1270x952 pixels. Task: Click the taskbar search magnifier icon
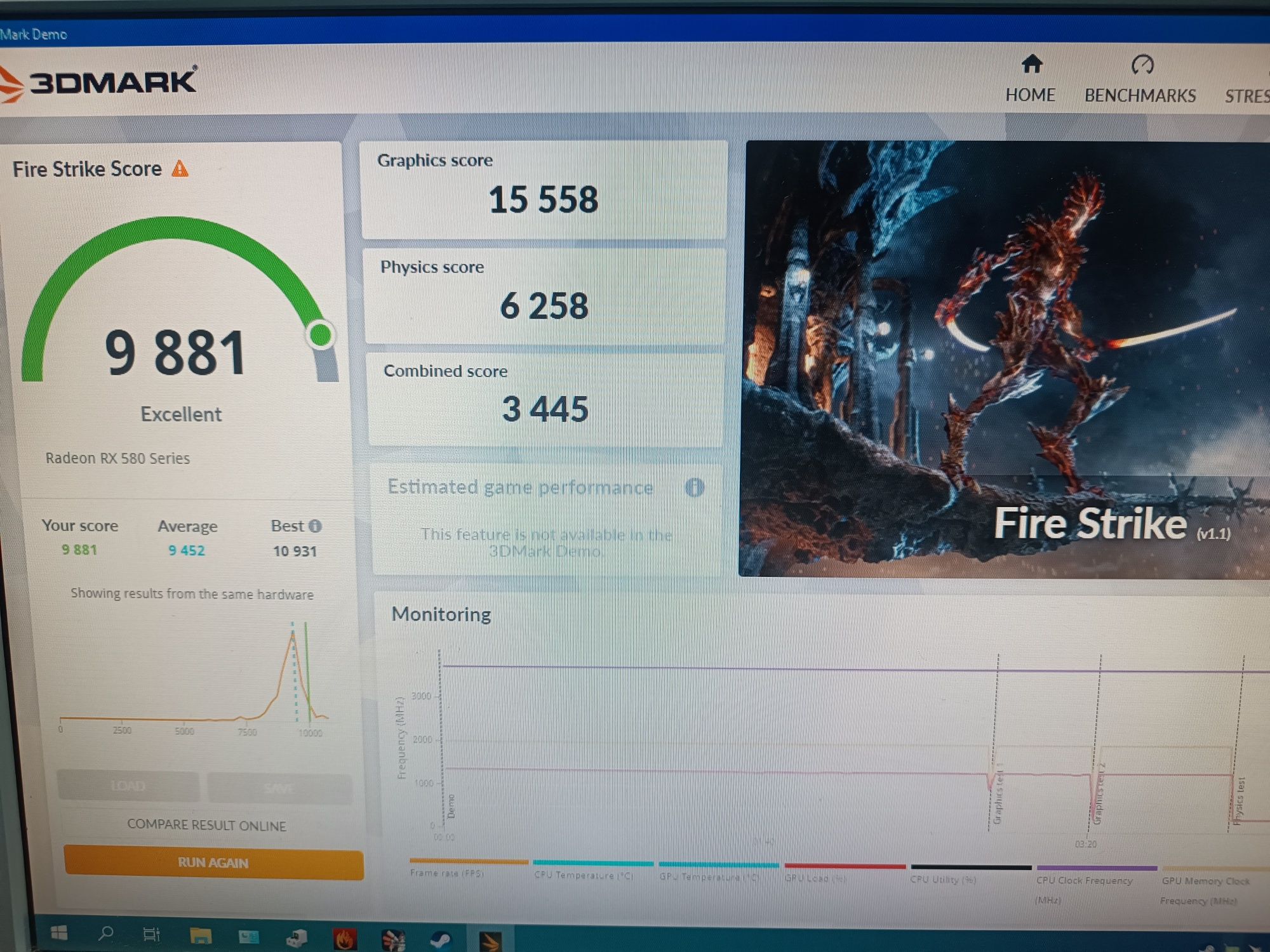[106, 934]
